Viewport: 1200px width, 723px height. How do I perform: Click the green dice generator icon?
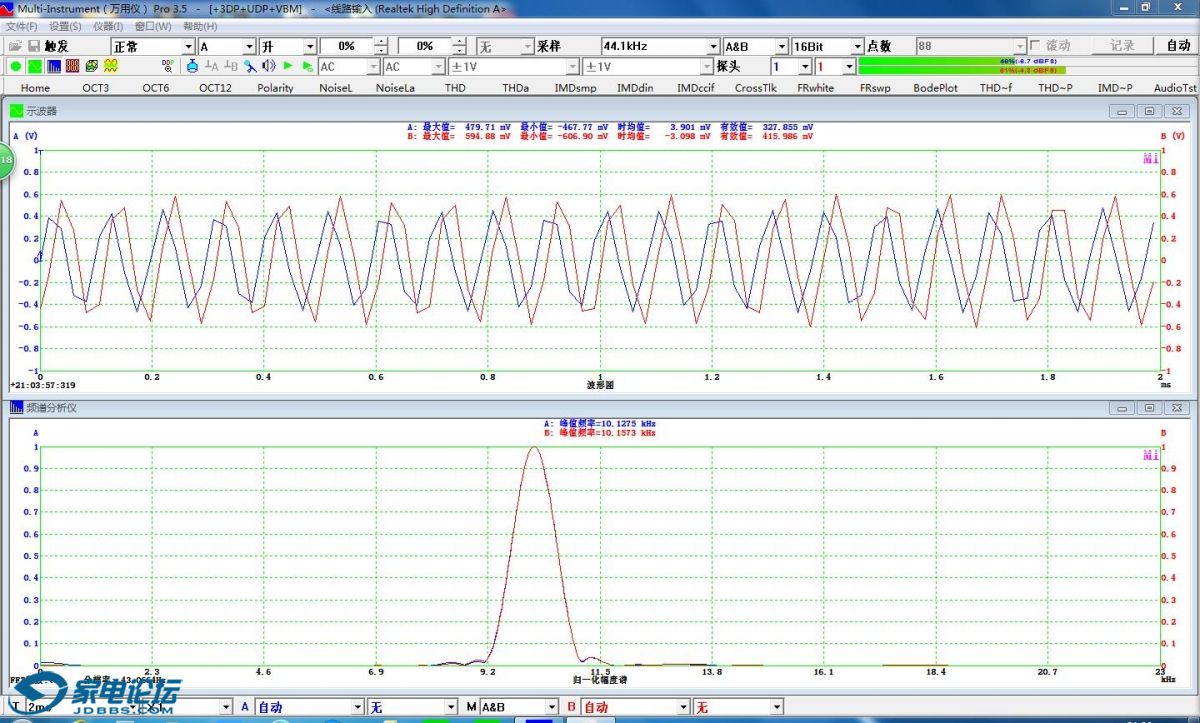coord(91,66)
